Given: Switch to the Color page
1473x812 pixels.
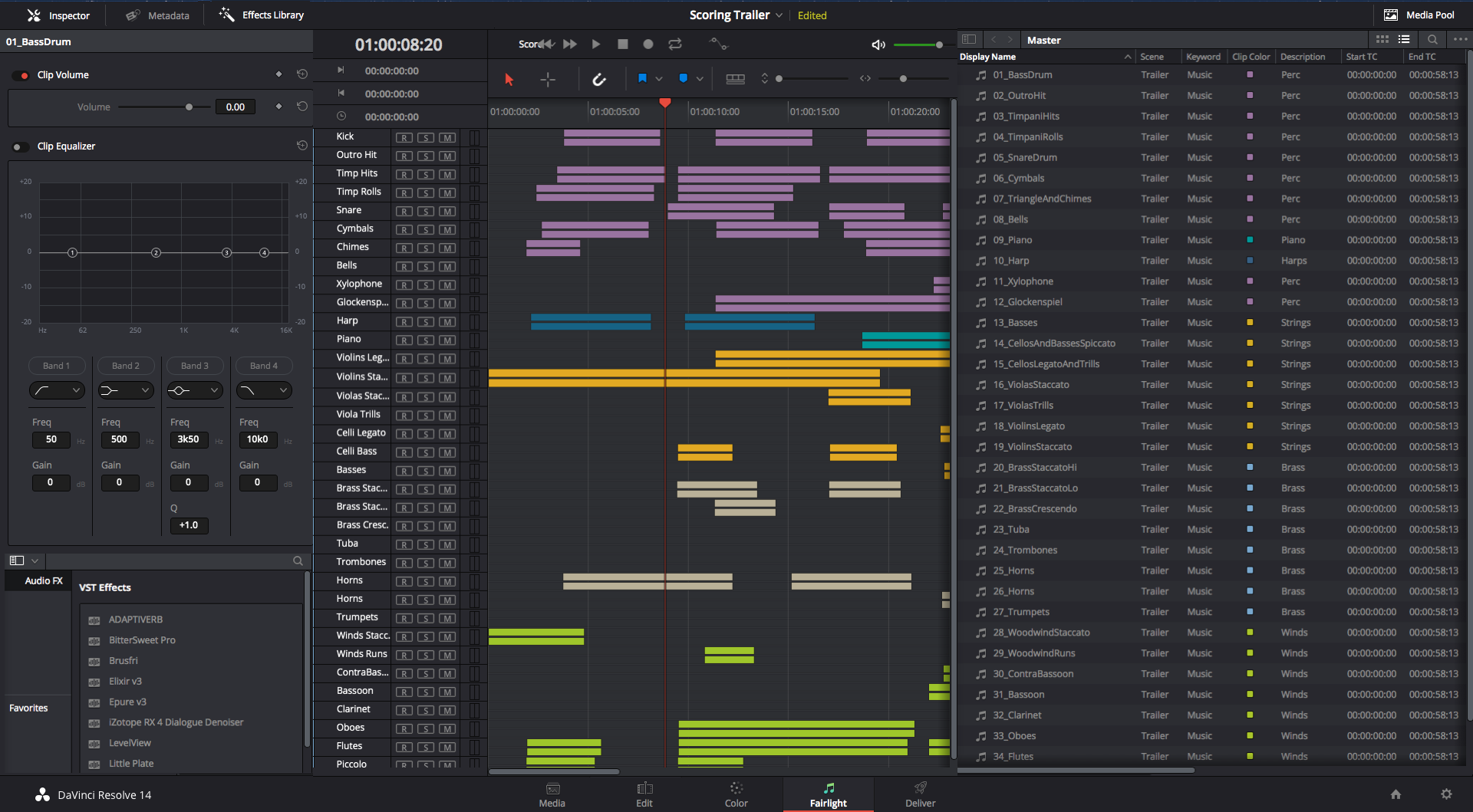Looking at the screenshot, I should 736,794.
